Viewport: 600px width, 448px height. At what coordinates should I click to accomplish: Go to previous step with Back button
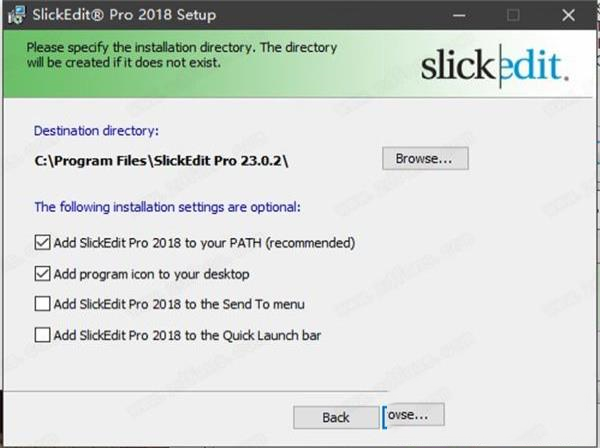click(x=336, y=417)
